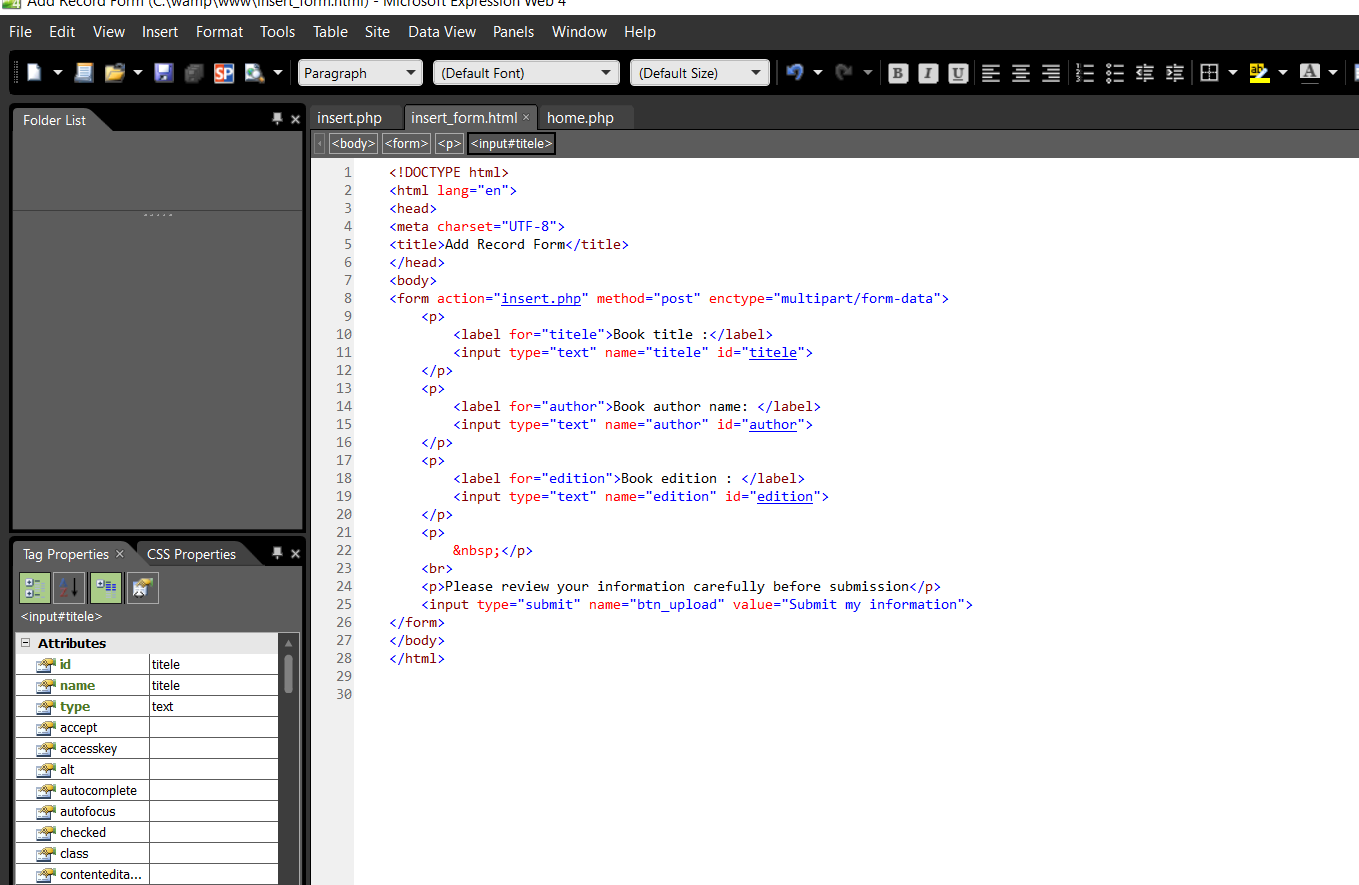This screenshot has width=1359, height=885.
Task: Save the file with the floppy icon
Action: pyautogui.click(x=164, y=72)
